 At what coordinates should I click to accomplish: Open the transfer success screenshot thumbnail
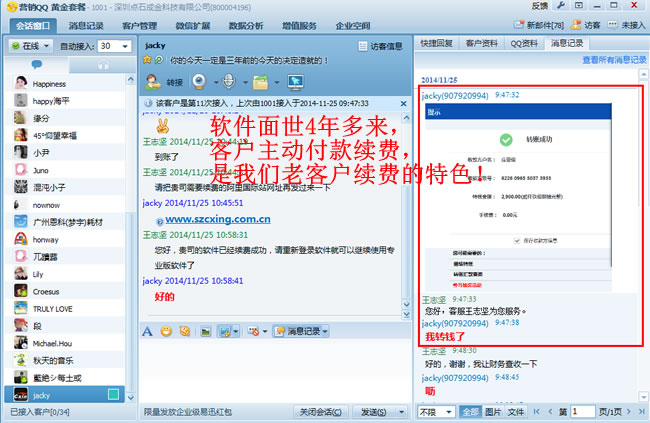click(x=518, y=197)
